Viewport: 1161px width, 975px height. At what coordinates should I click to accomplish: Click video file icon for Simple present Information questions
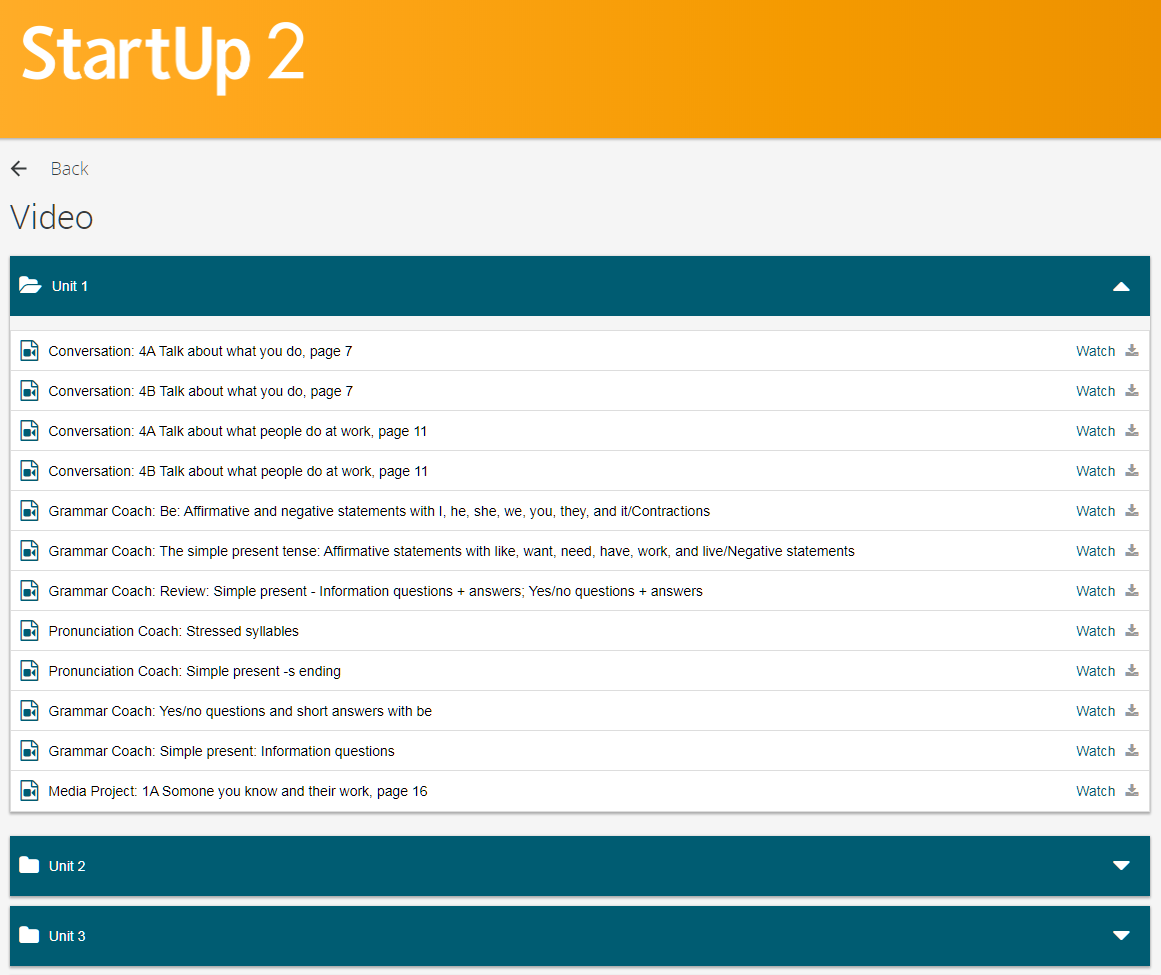(30, 750)
